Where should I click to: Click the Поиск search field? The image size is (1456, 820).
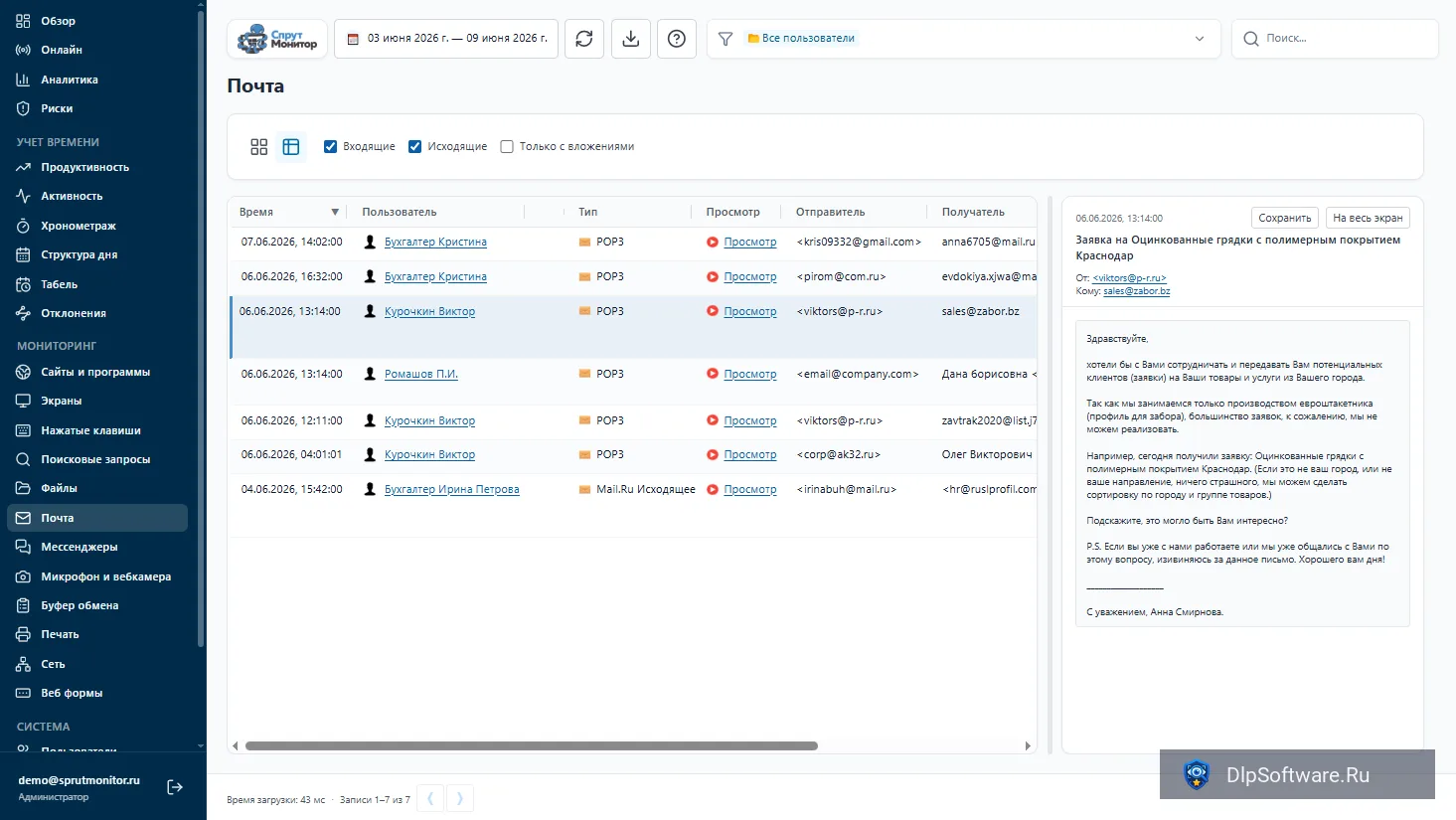pyautogui.click(x=1335, y=39)
